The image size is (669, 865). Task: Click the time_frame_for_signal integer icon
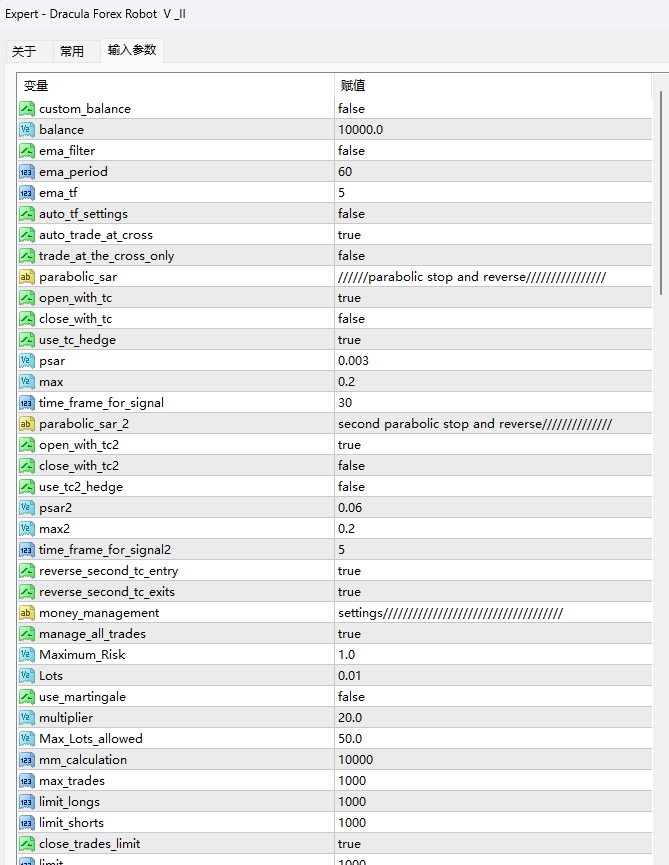point(27,403)
